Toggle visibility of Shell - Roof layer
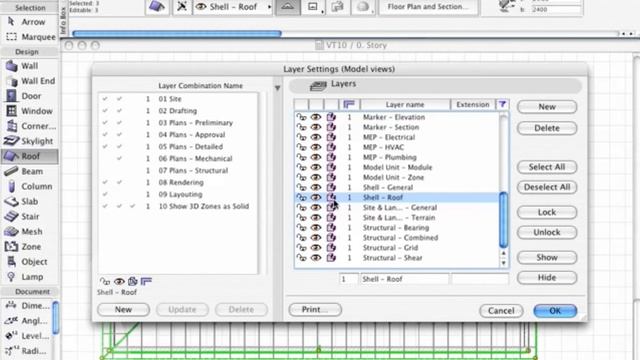The image size is (640, 360). point(316,198)
